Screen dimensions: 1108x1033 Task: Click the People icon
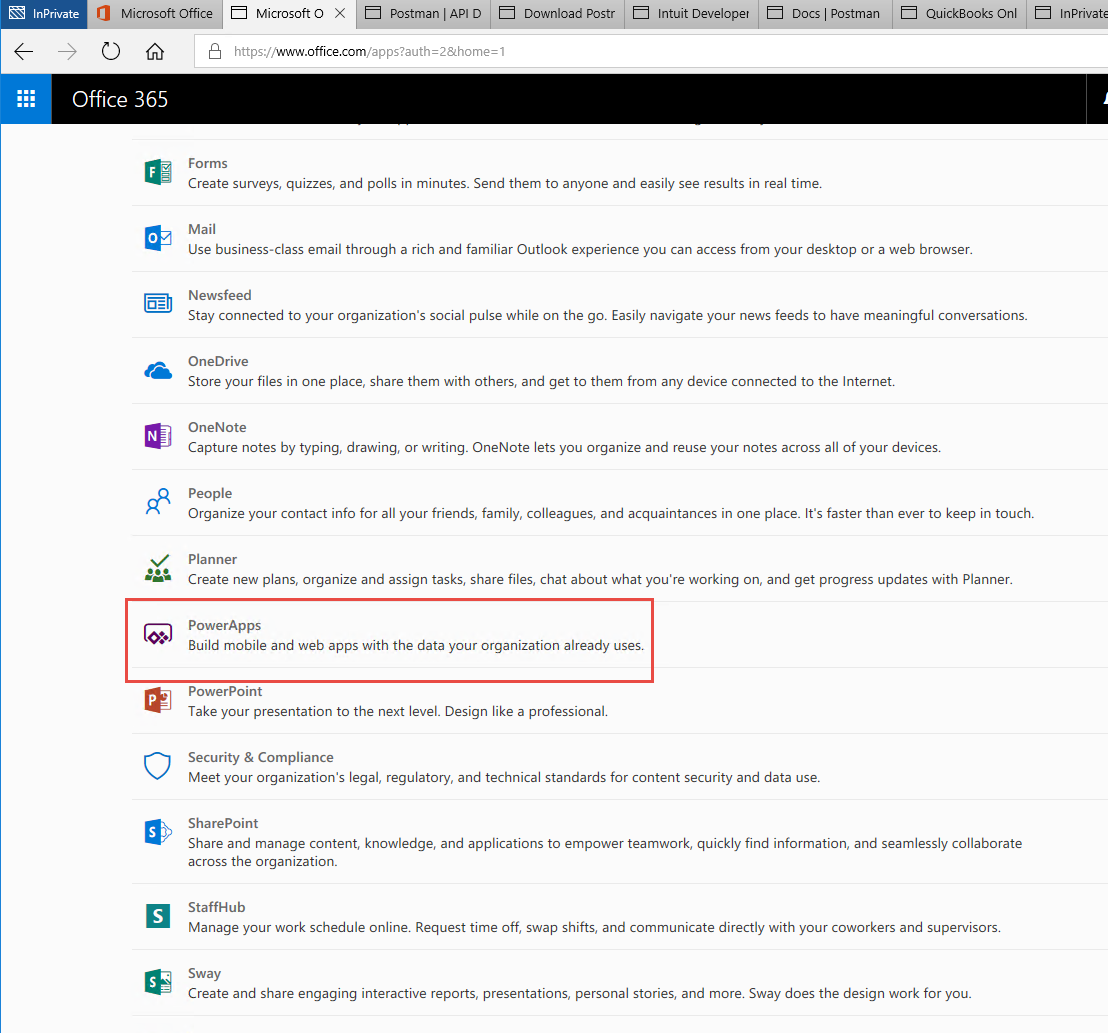[158, 502]
